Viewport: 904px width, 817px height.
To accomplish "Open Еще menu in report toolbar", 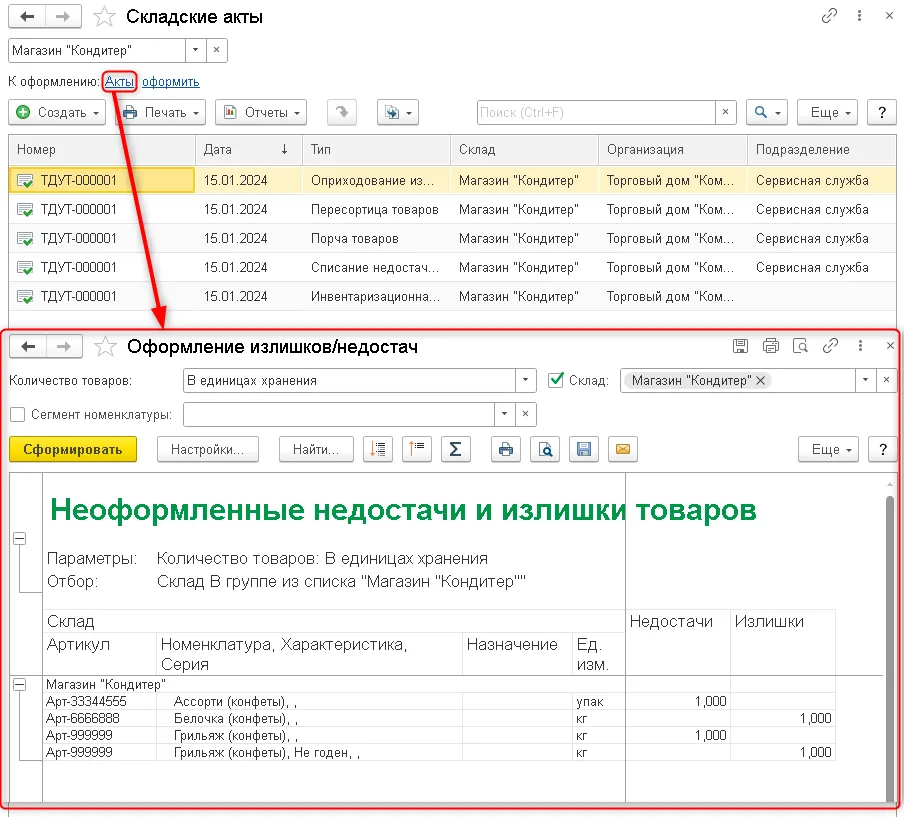I will pyautogui.click(x=828, y=449).
